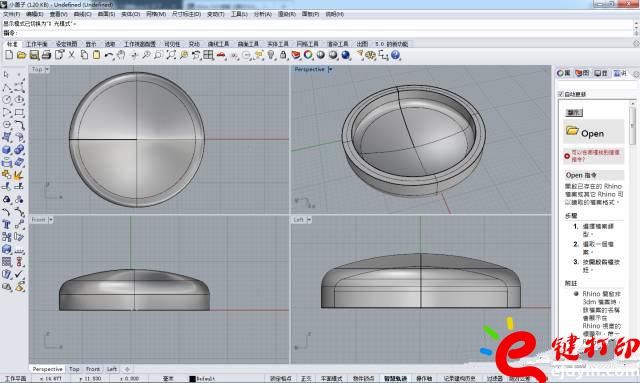This screenshot has height=383, width=640.
Task: Click the Print icon in the toolbar
Action: tap(47, 55)
